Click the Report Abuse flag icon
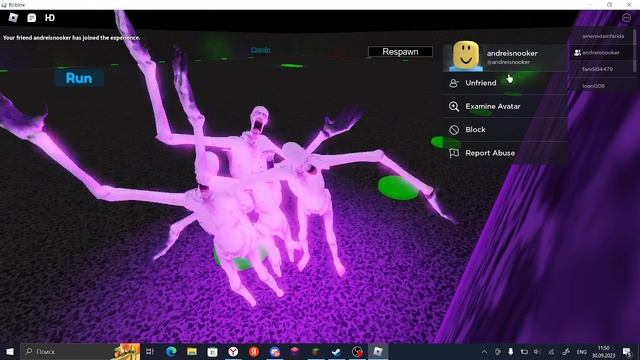The height and width of the screenshot is (360, 640). tap(454, 153)
